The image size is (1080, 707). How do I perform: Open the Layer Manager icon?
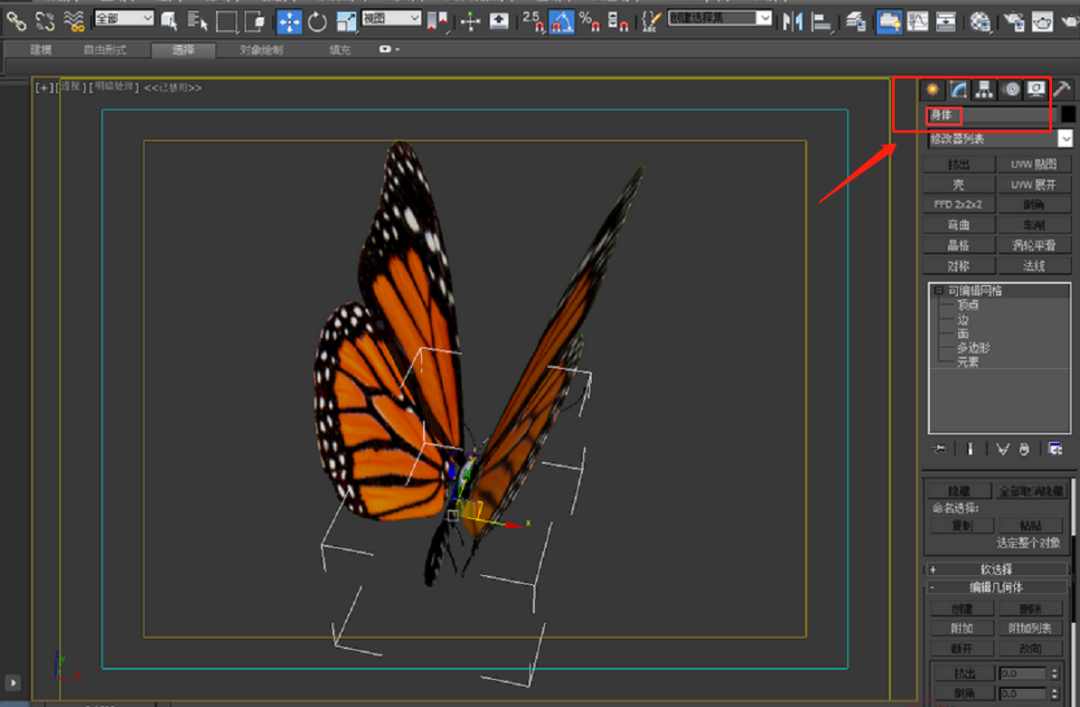(x=855, y=21)
